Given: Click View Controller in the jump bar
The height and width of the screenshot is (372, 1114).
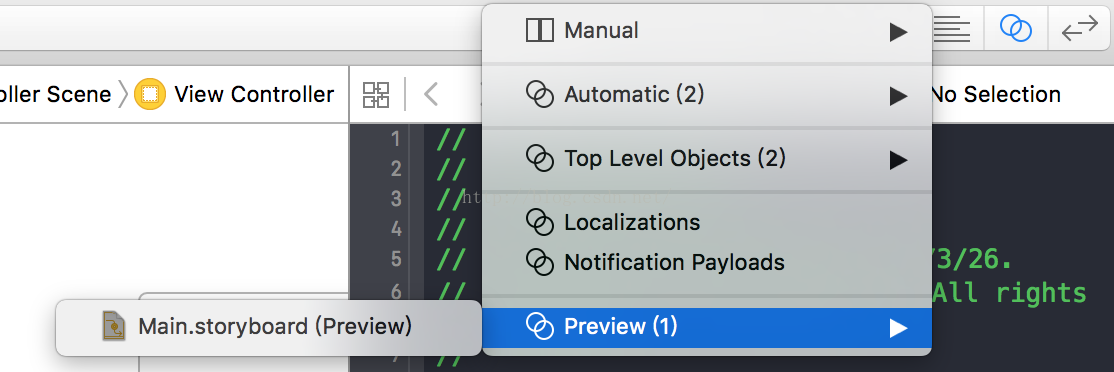Looking at the screenshot, I should (x=254, y=94).
